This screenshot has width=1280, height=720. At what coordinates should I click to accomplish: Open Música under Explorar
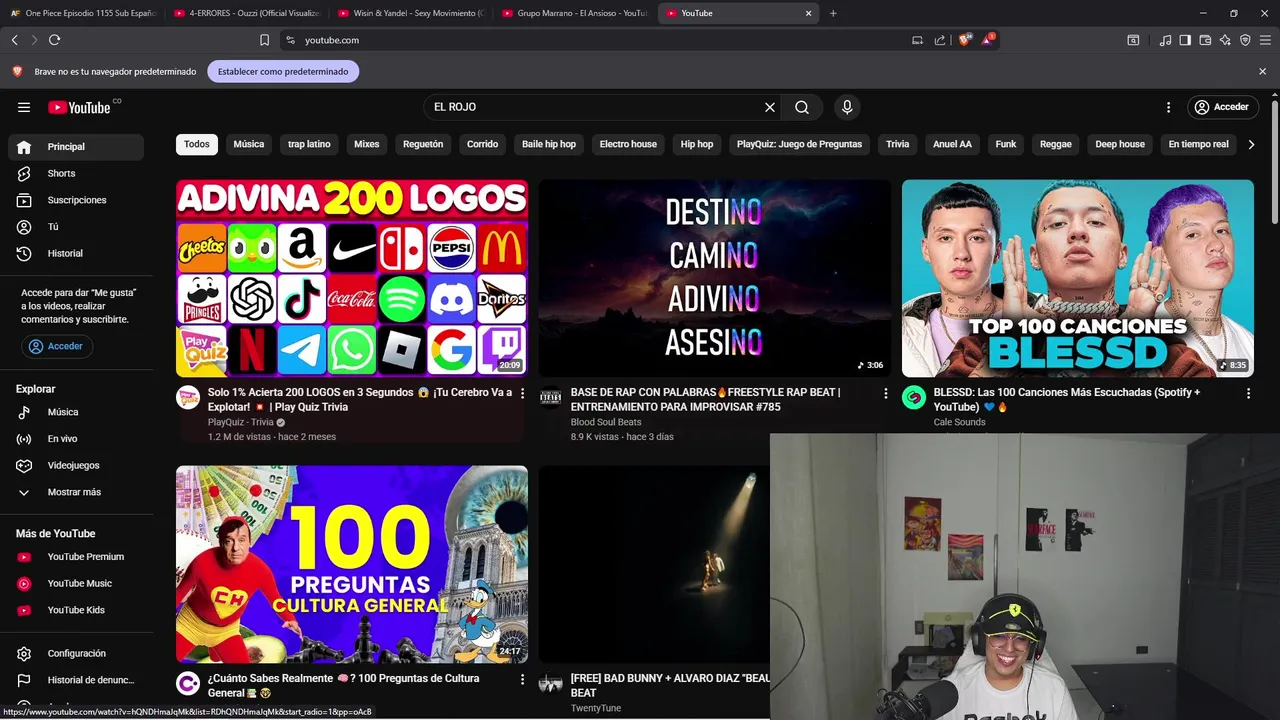tap(76, 412)
